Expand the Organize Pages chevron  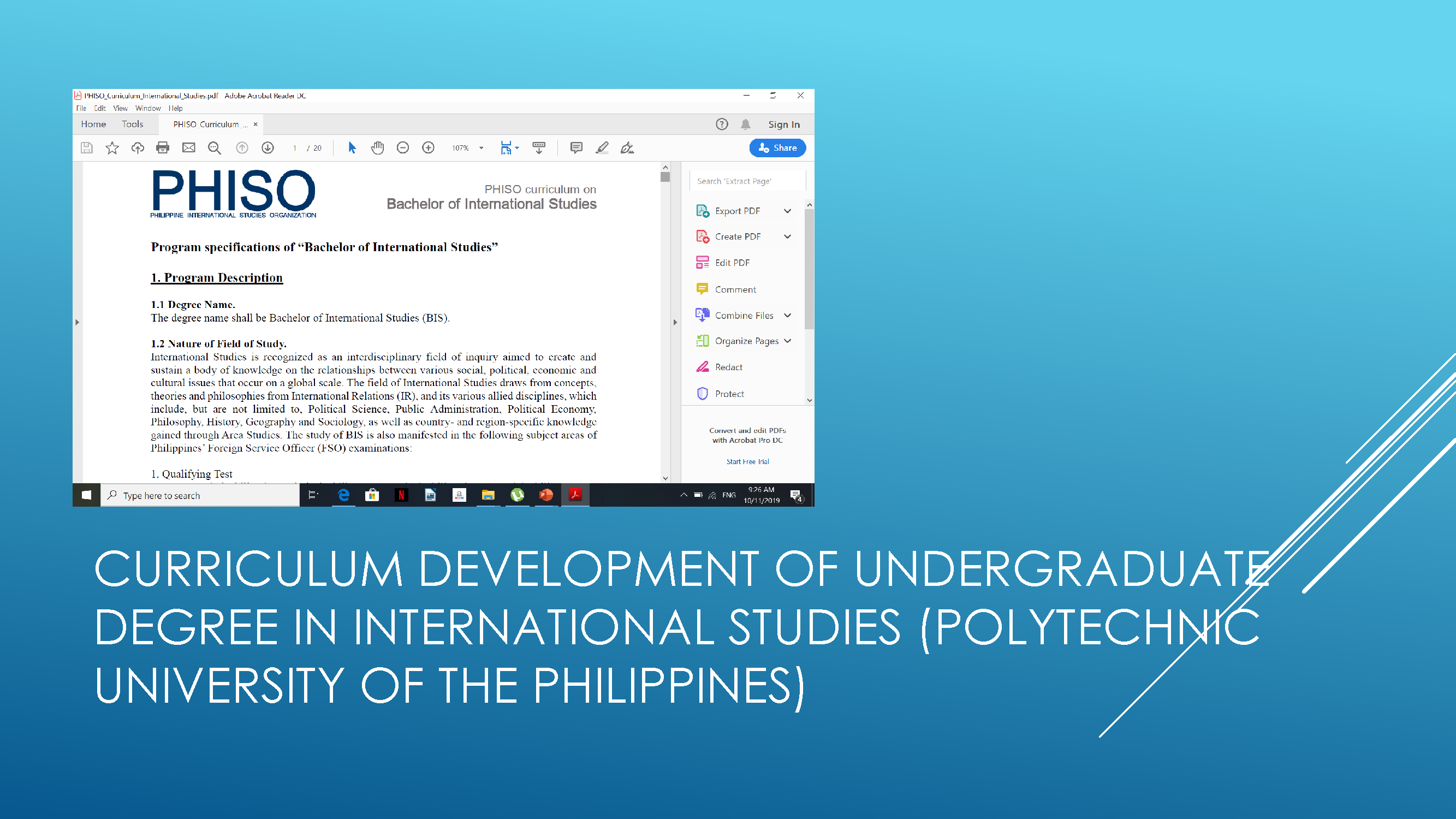[788, 341]
